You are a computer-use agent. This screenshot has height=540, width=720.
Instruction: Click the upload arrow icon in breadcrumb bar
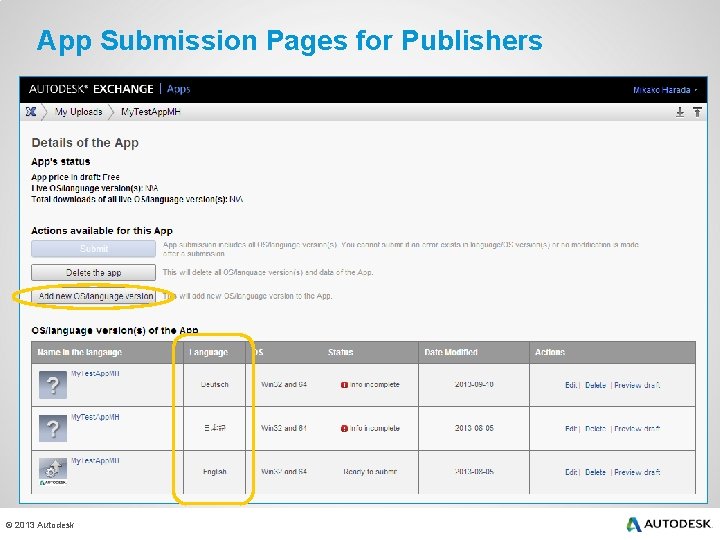coord(697,112)
